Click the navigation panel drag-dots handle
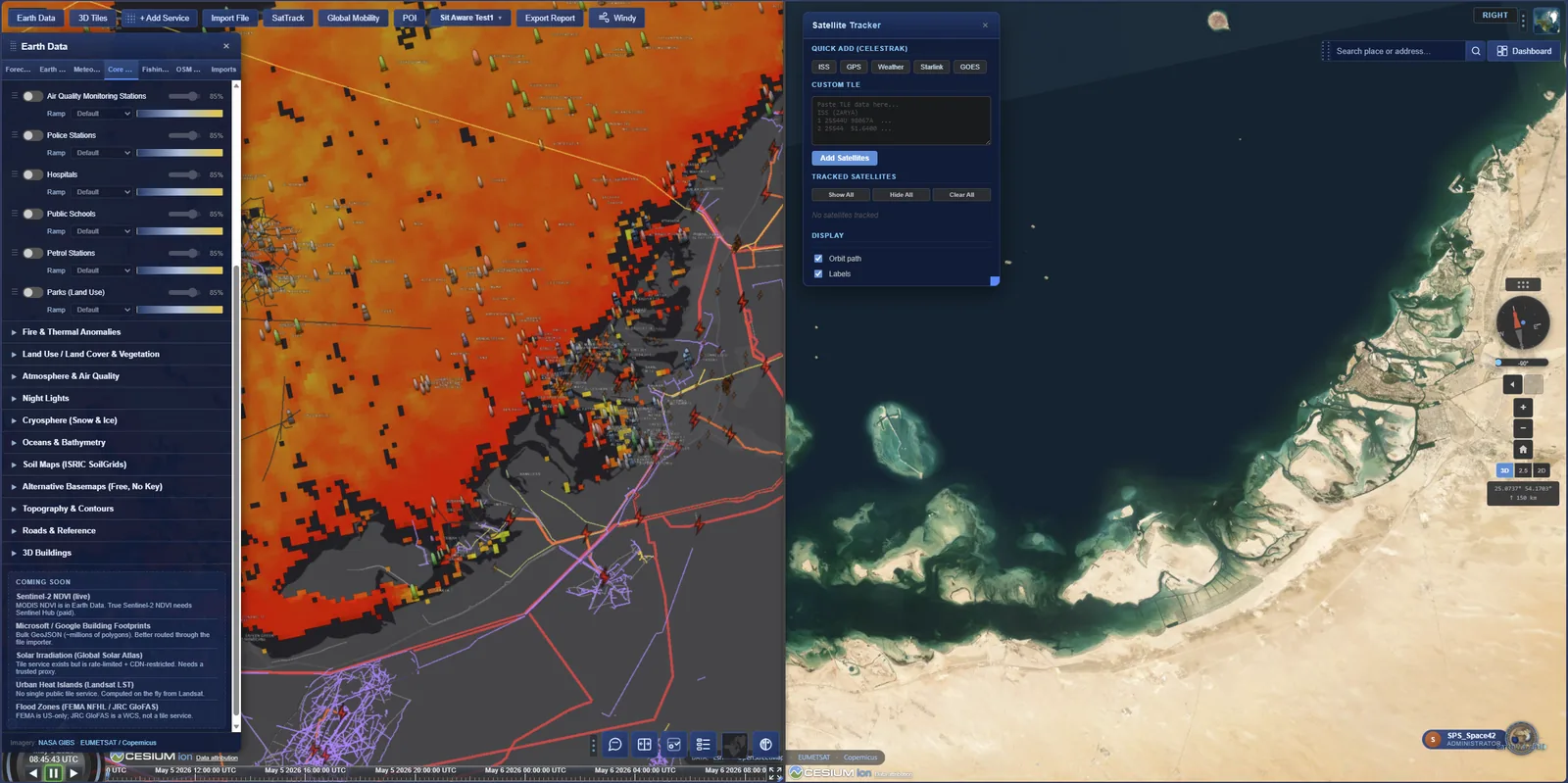The width and height of the screenshot is (1568, 783). pyautogui.click(x=1523, y=284)
